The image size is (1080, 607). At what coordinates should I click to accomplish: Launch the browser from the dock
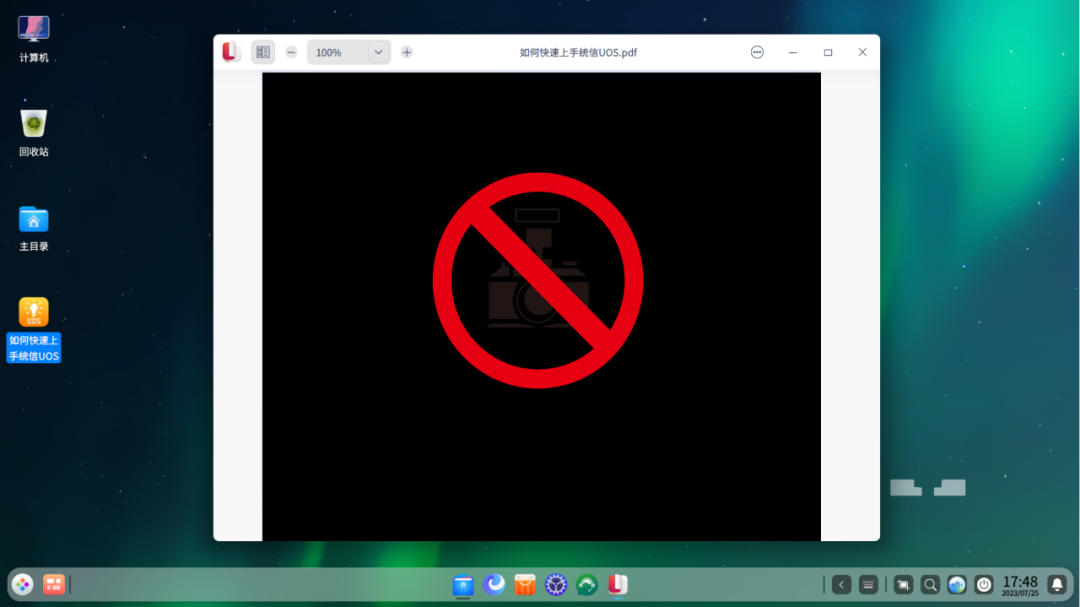(494, 585)
